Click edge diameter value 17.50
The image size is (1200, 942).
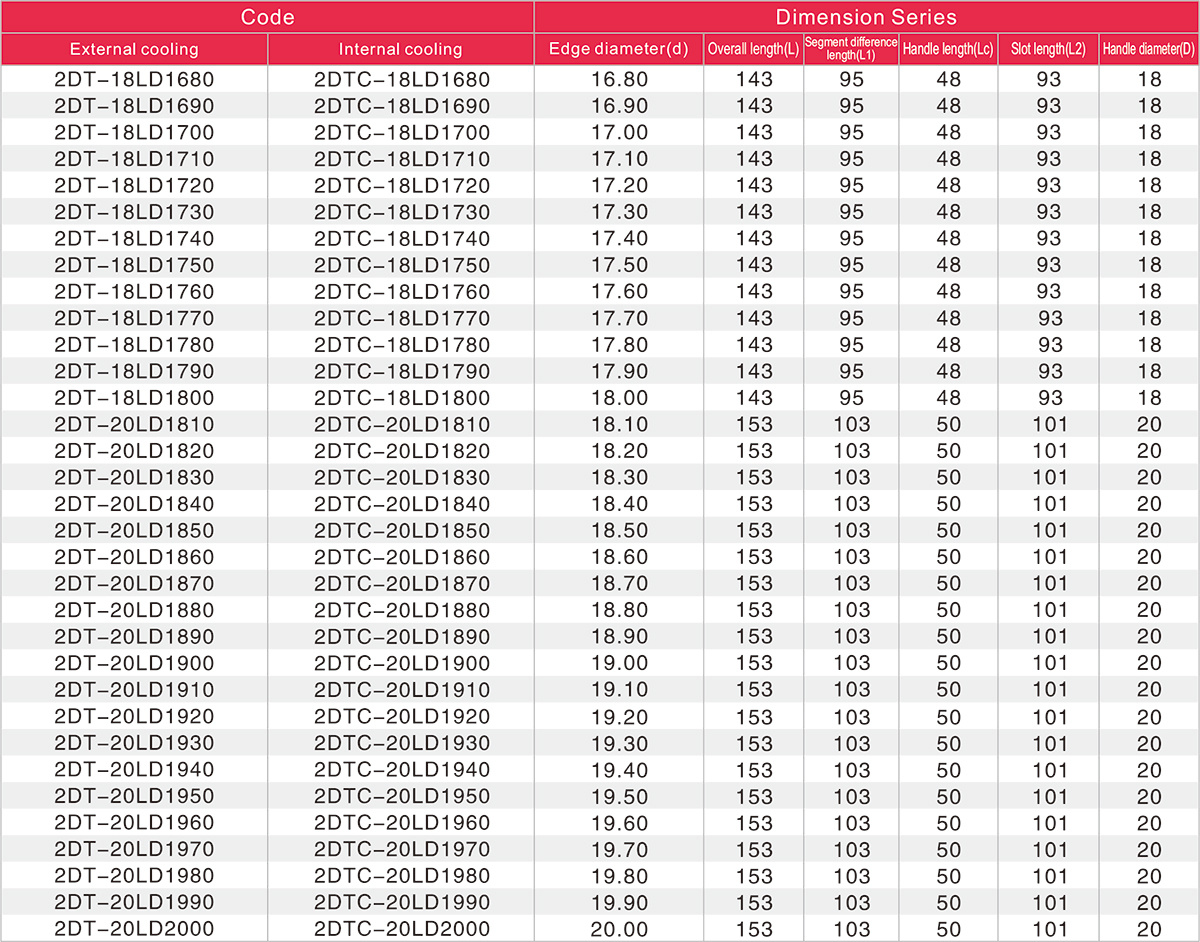point(619,265)
